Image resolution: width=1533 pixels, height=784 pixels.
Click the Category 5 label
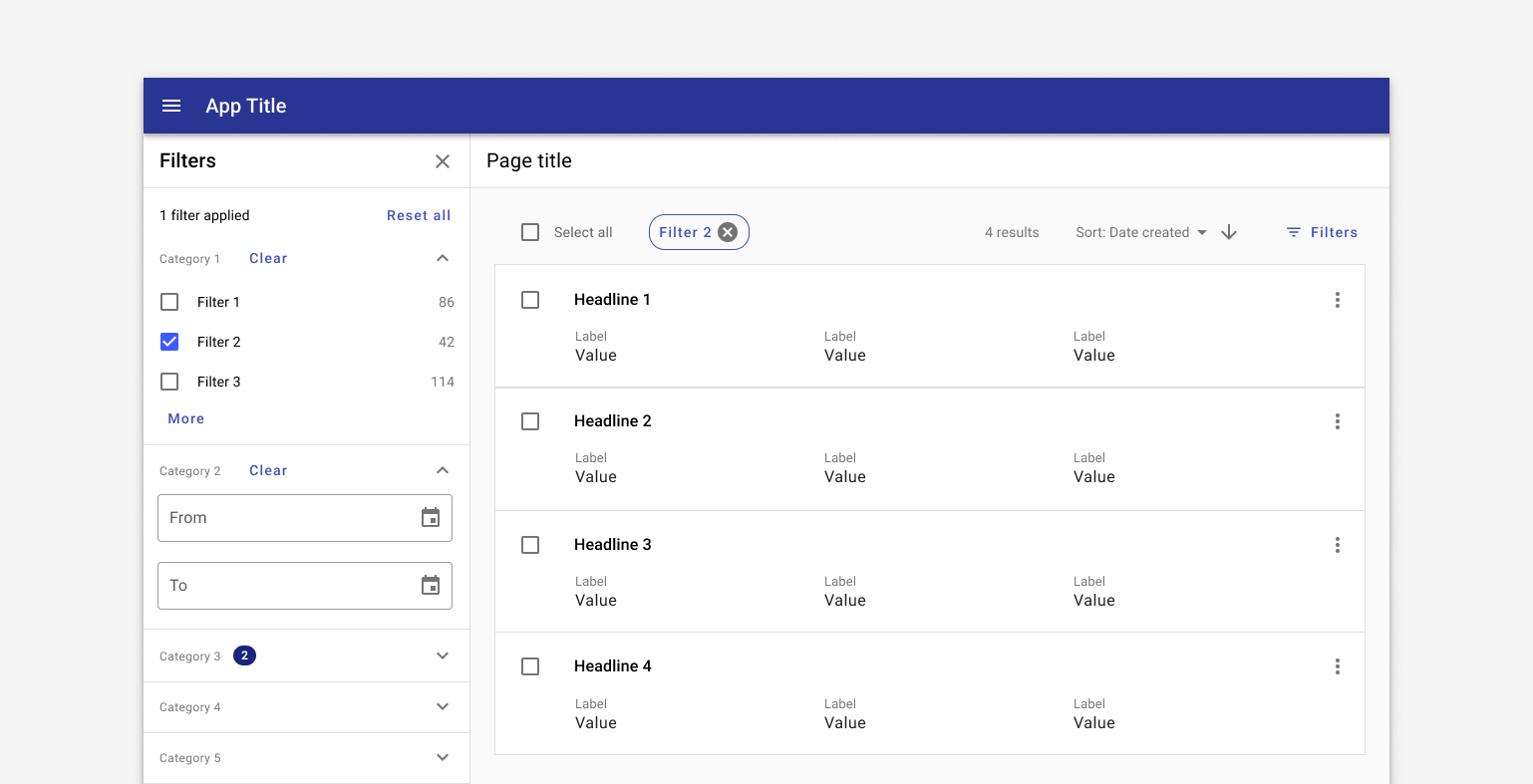click(x=190, y=758)
